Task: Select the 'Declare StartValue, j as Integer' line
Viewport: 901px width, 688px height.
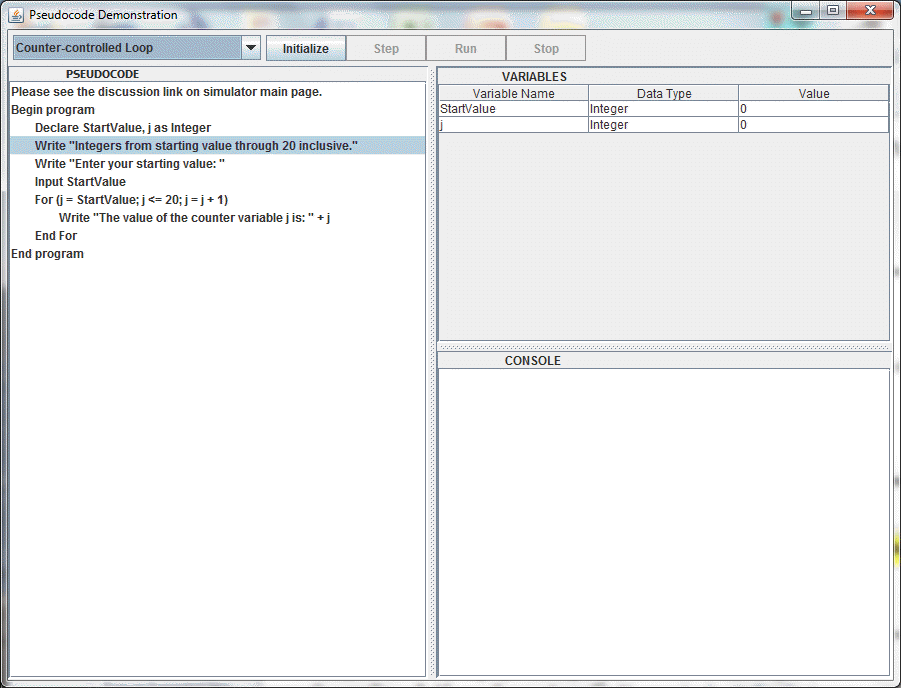Action: (x=122, y=128)
